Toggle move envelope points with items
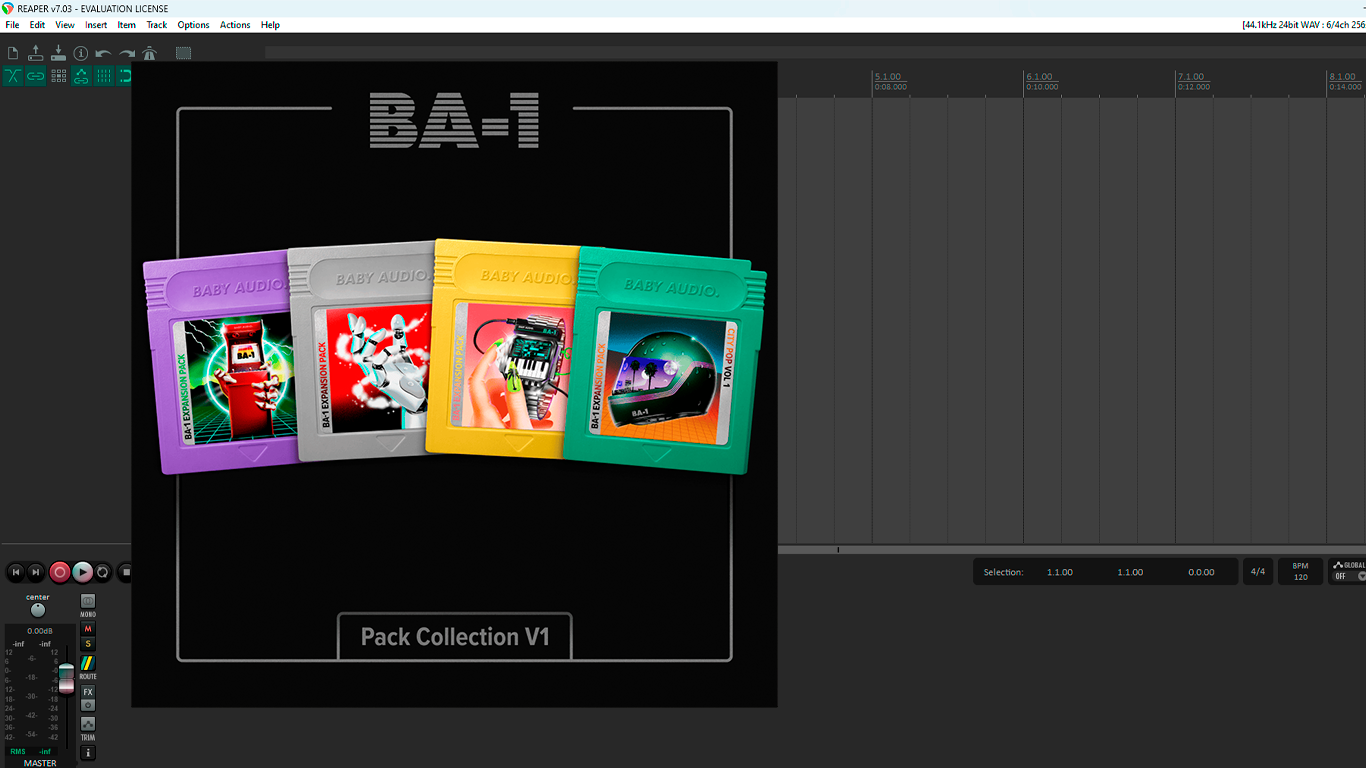Viewport: 1366px width, 768px height. coord(81,76)
